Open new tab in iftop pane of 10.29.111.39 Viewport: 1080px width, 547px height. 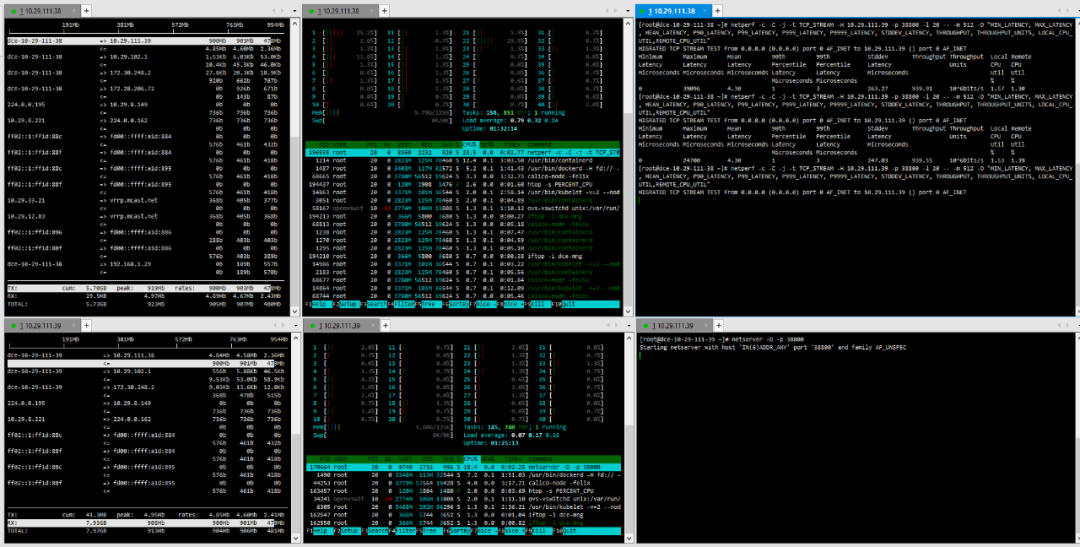point(87,325)
